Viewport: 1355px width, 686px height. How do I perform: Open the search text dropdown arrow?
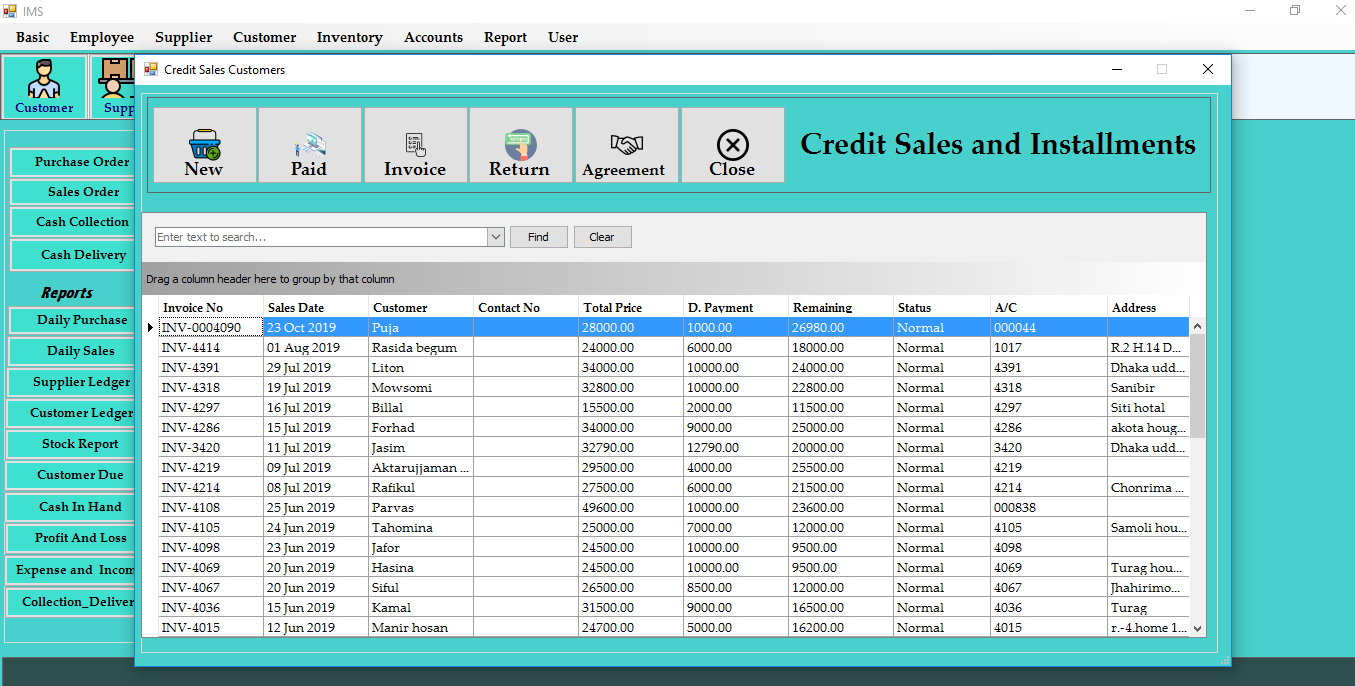point(496,236)
